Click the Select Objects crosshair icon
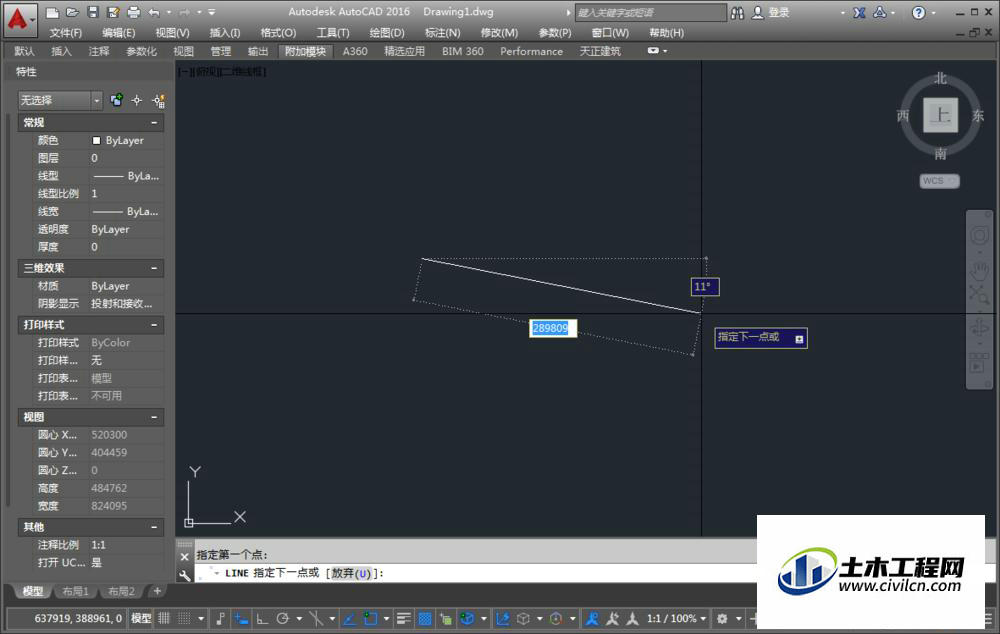 click(136, 100)
